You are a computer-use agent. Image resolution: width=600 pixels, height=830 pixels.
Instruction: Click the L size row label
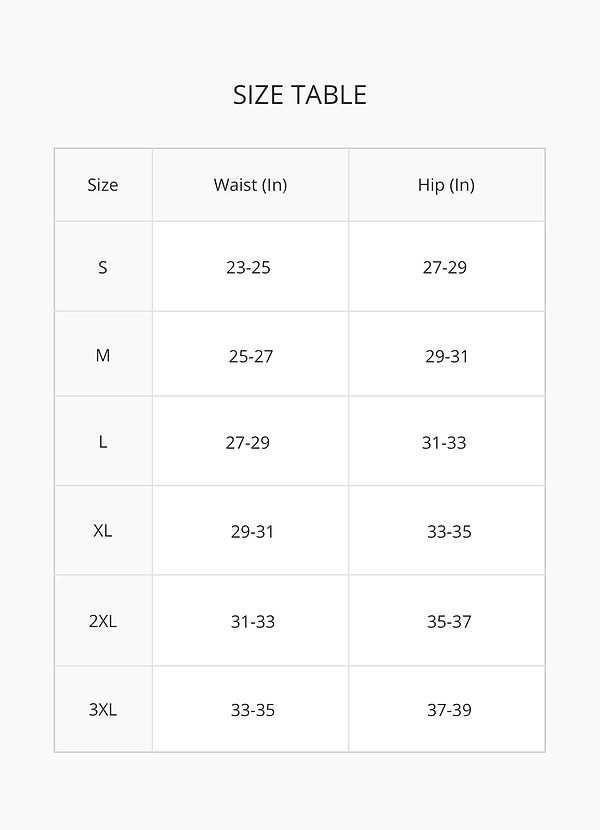pos(103,442)
